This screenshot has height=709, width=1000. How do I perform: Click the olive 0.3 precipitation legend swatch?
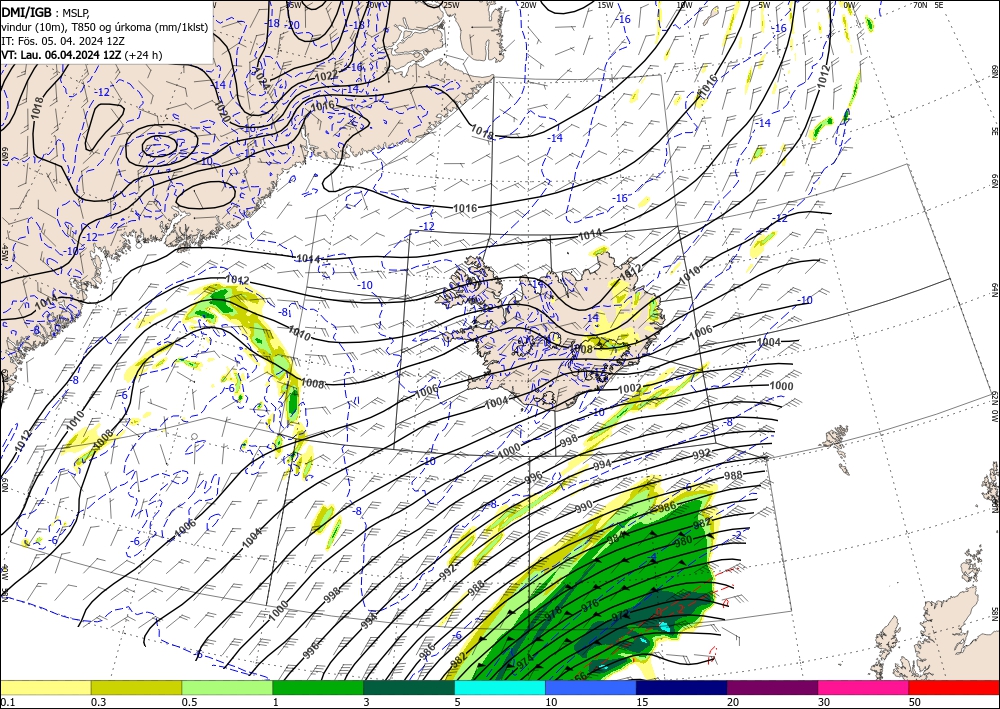coord(136,687)
